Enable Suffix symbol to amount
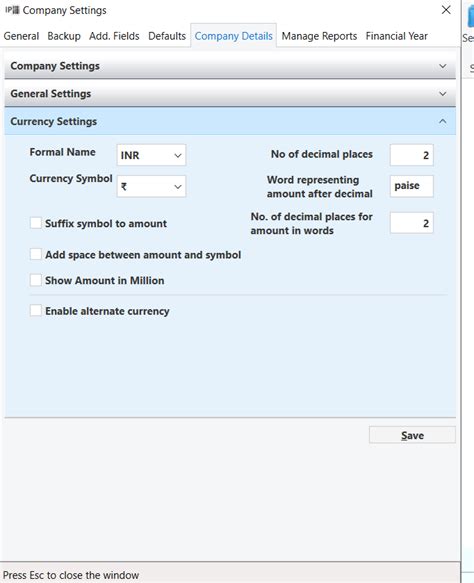 tap(36, 223)
